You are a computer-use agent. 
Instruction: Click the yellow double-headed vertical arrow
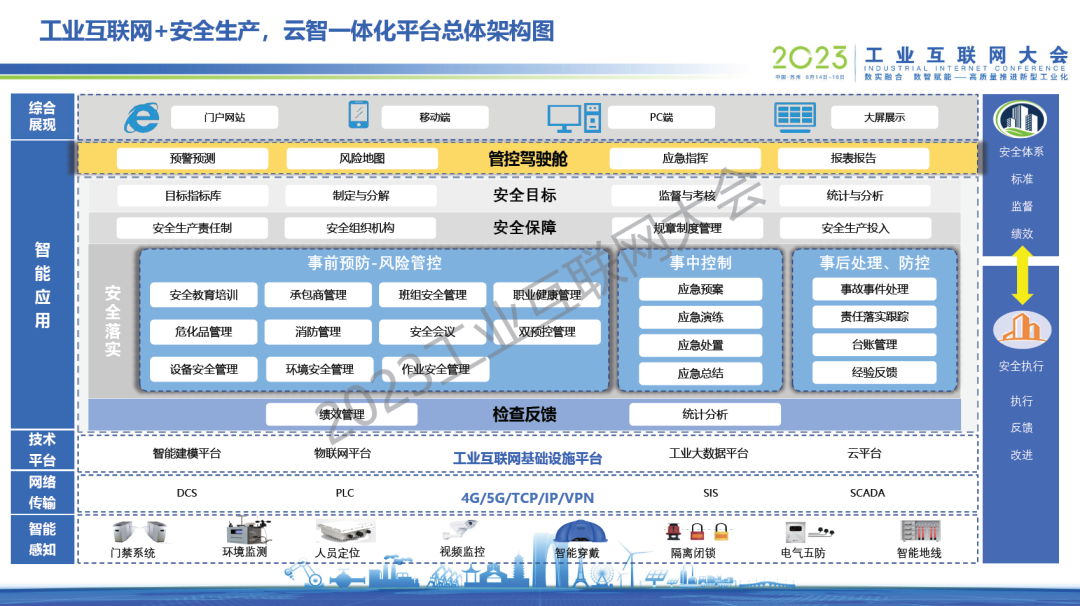1021,275
